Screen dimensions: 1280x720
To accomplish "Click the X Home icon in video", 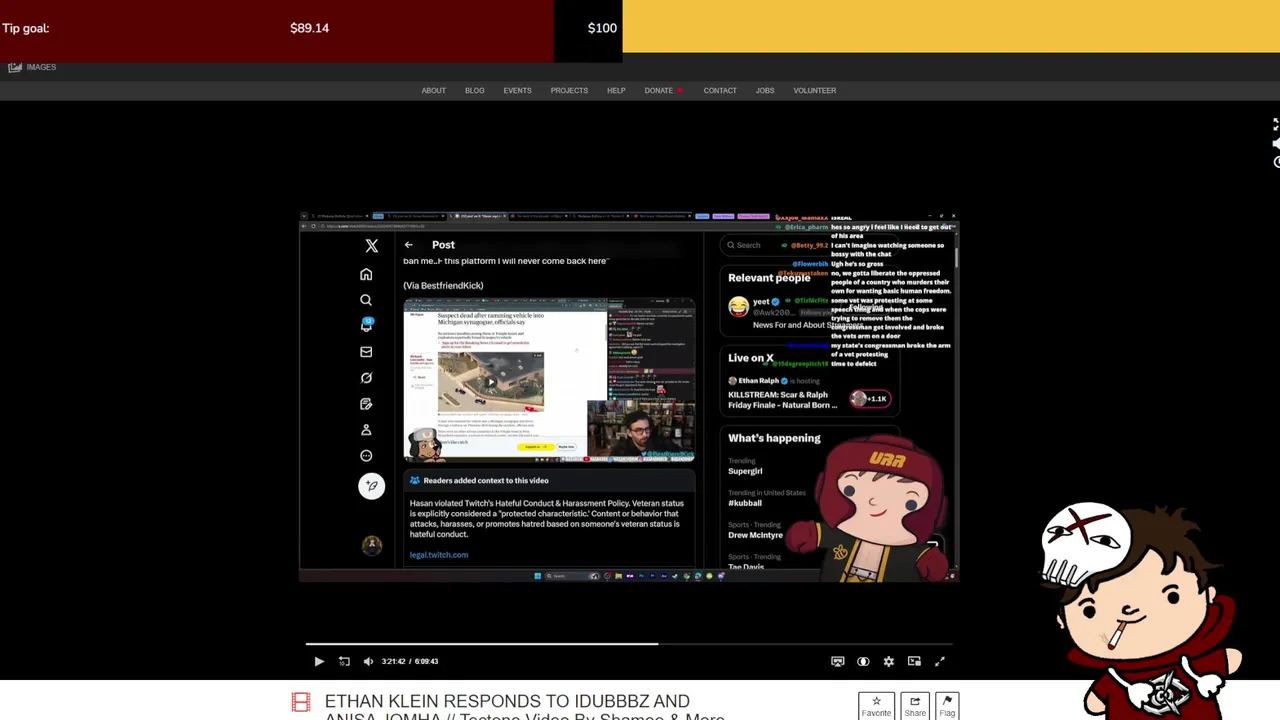I will 366,274.
